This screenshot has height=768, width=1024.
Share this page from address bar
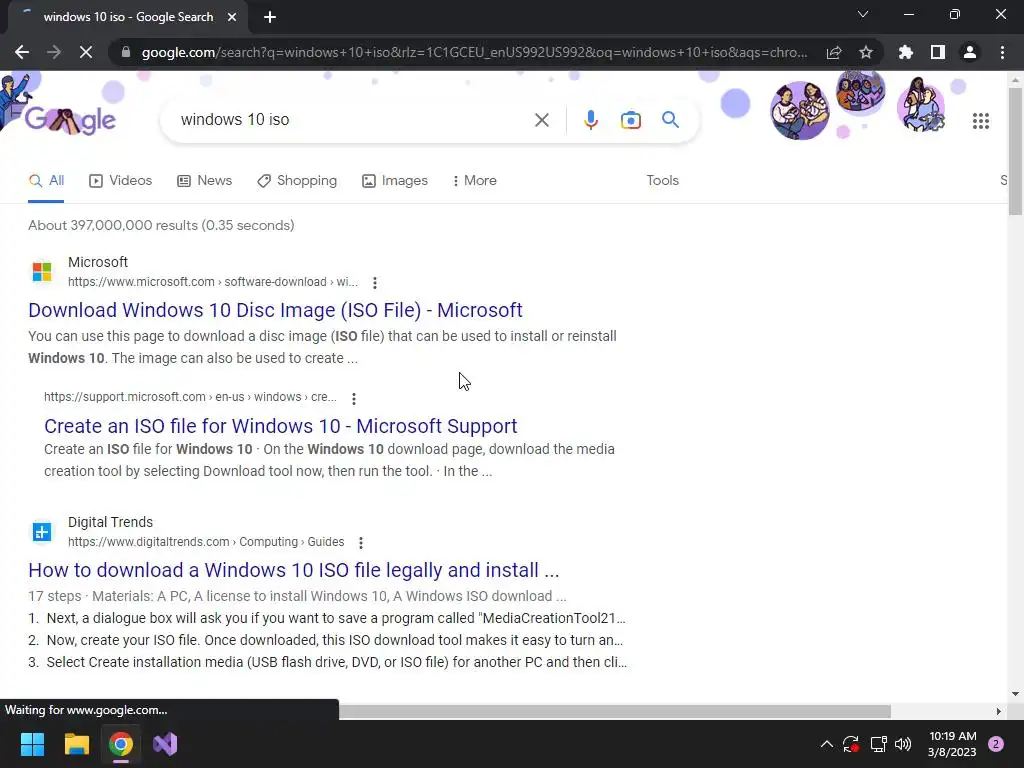click(834, 52)
